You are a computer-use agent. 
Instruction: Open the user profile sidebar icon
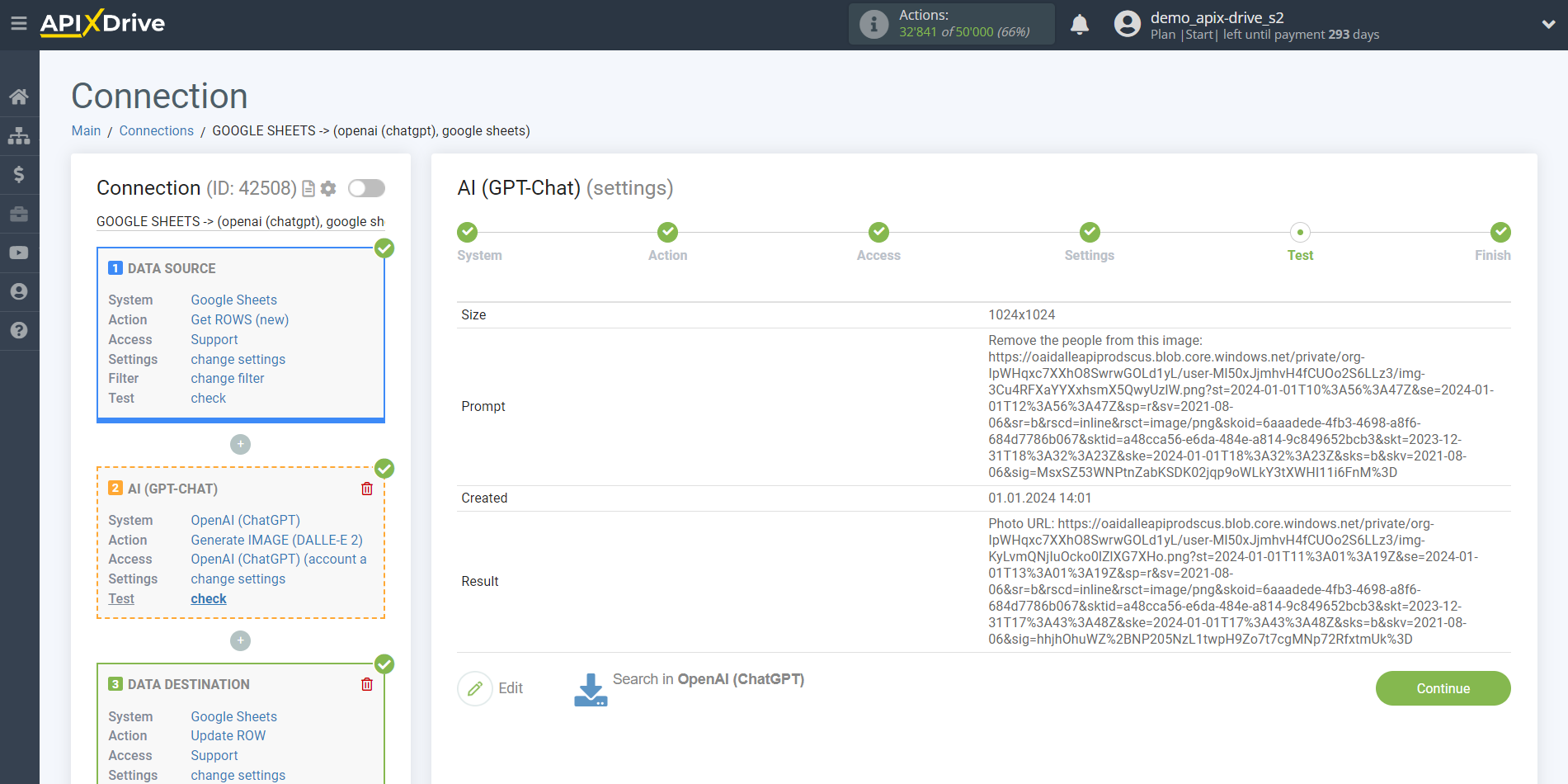(x=19, y=291)
